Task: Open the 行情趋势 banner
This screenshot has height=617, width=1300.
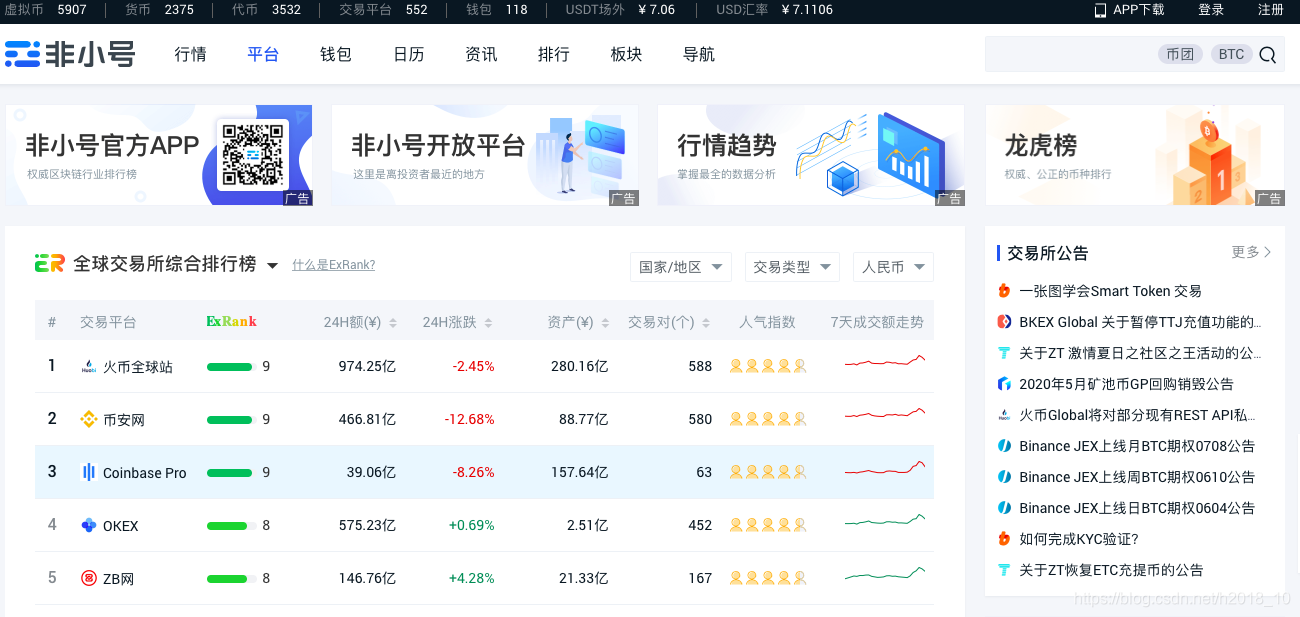Action: pyautogui.click(x=811, y=155)
